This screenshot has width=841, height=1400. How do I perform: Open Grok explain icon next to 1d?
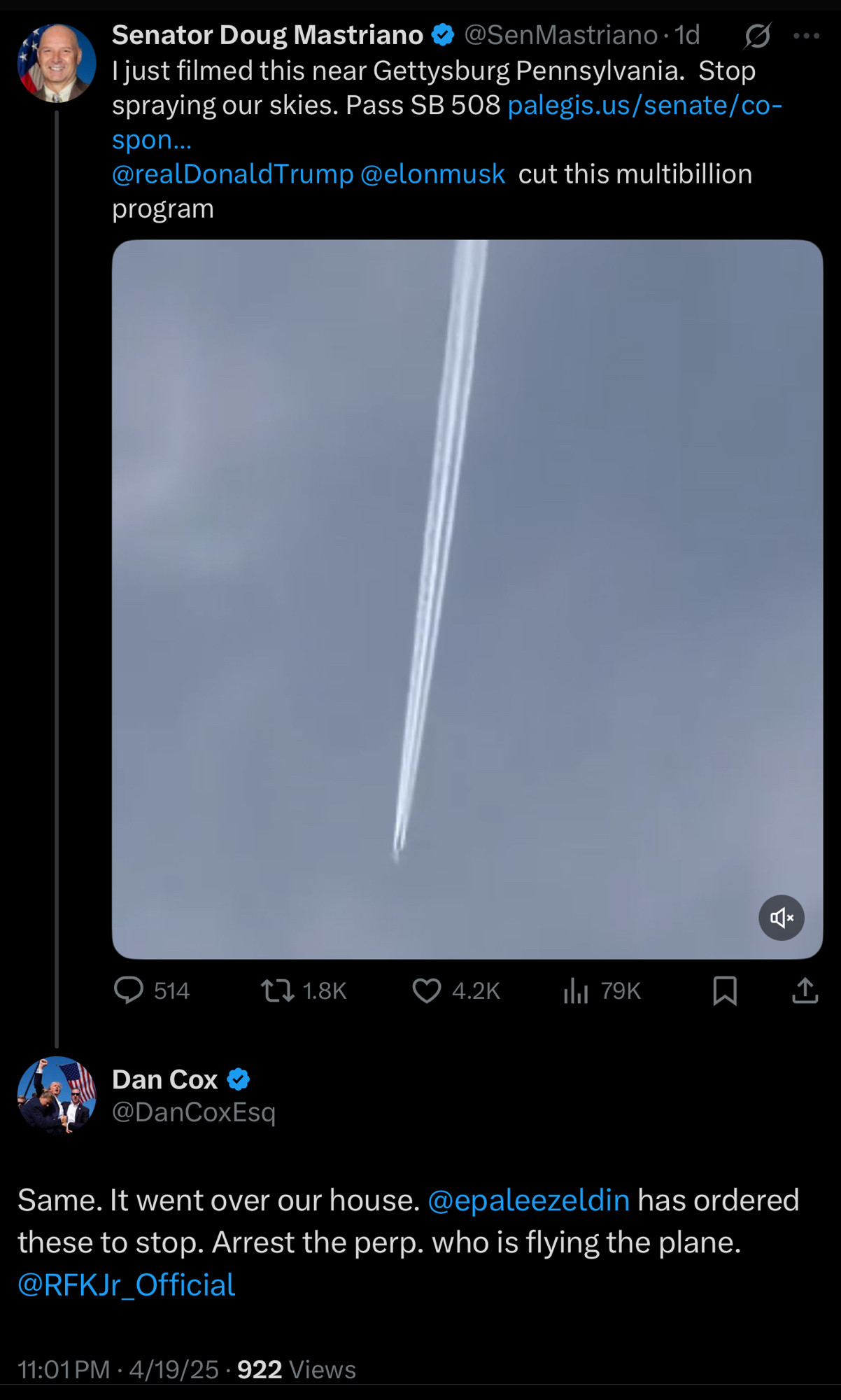[757, 36]
